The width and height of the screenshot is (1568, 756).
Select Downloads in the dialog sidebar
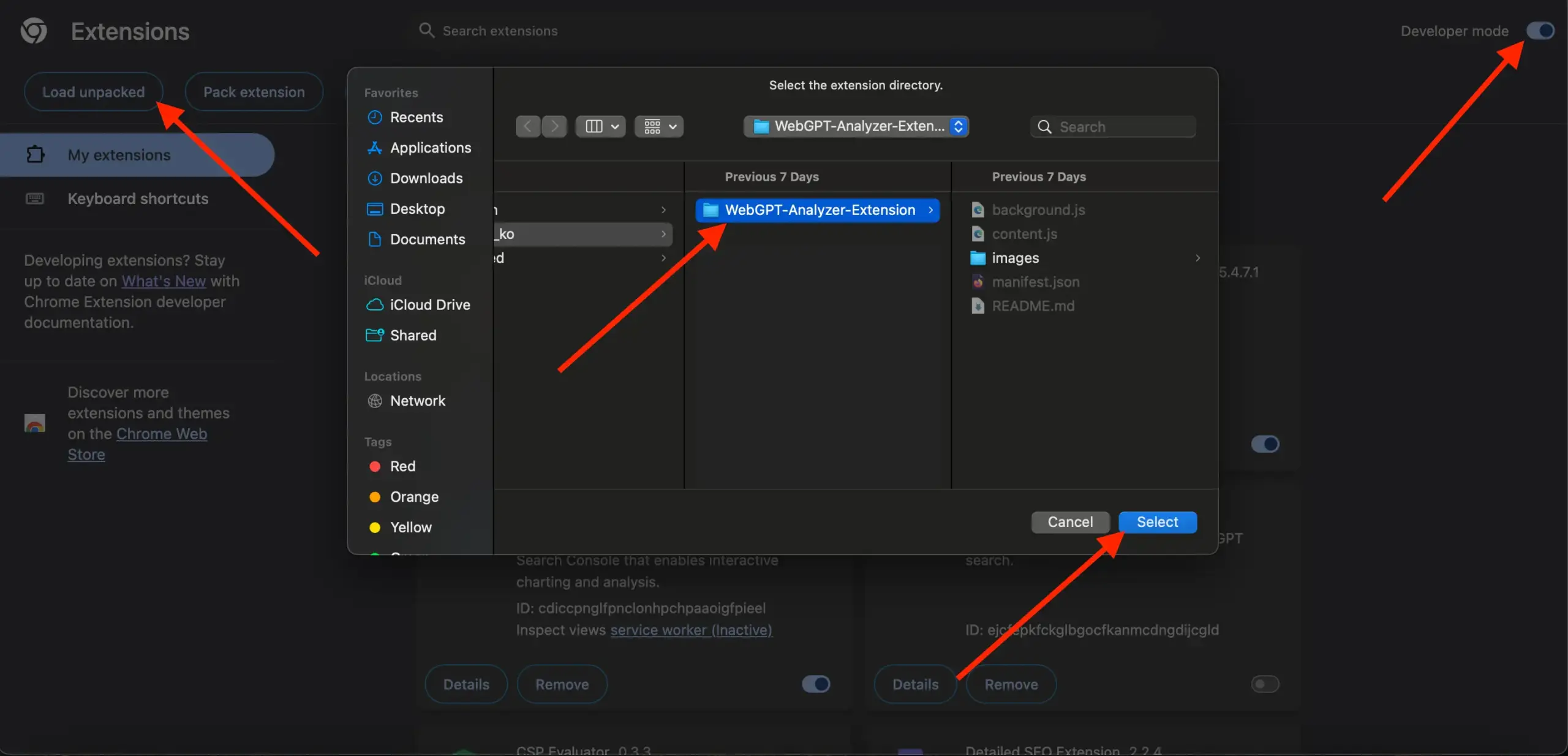tap(426, 178)
